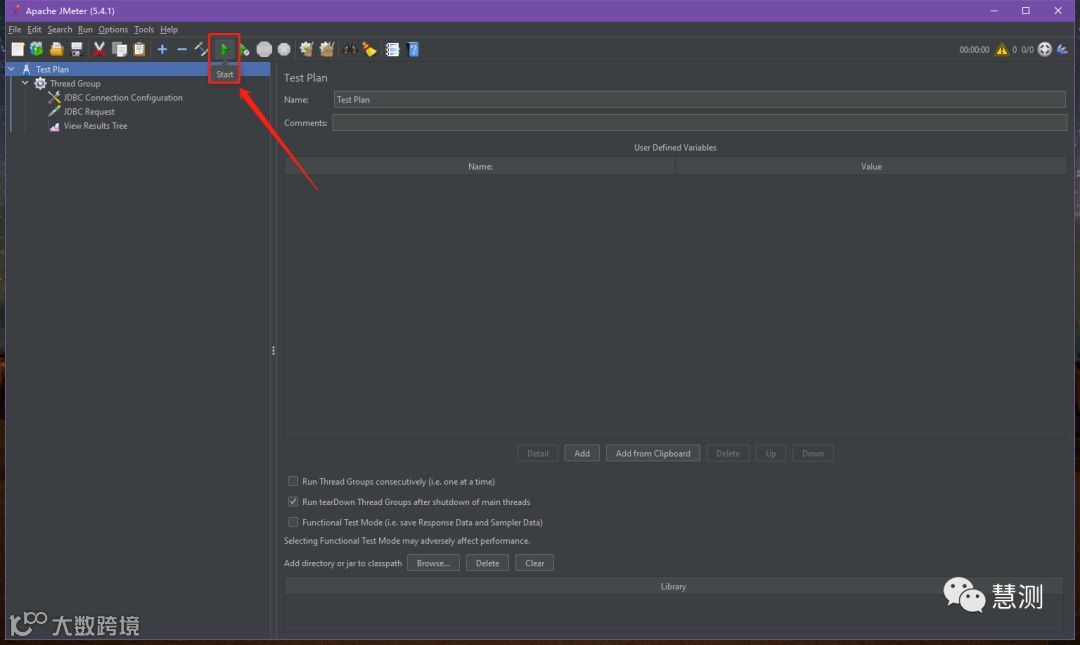Screen dimensions: 1080x645
Task: Collapse the Thread Group node
Action: pos(25,83)
